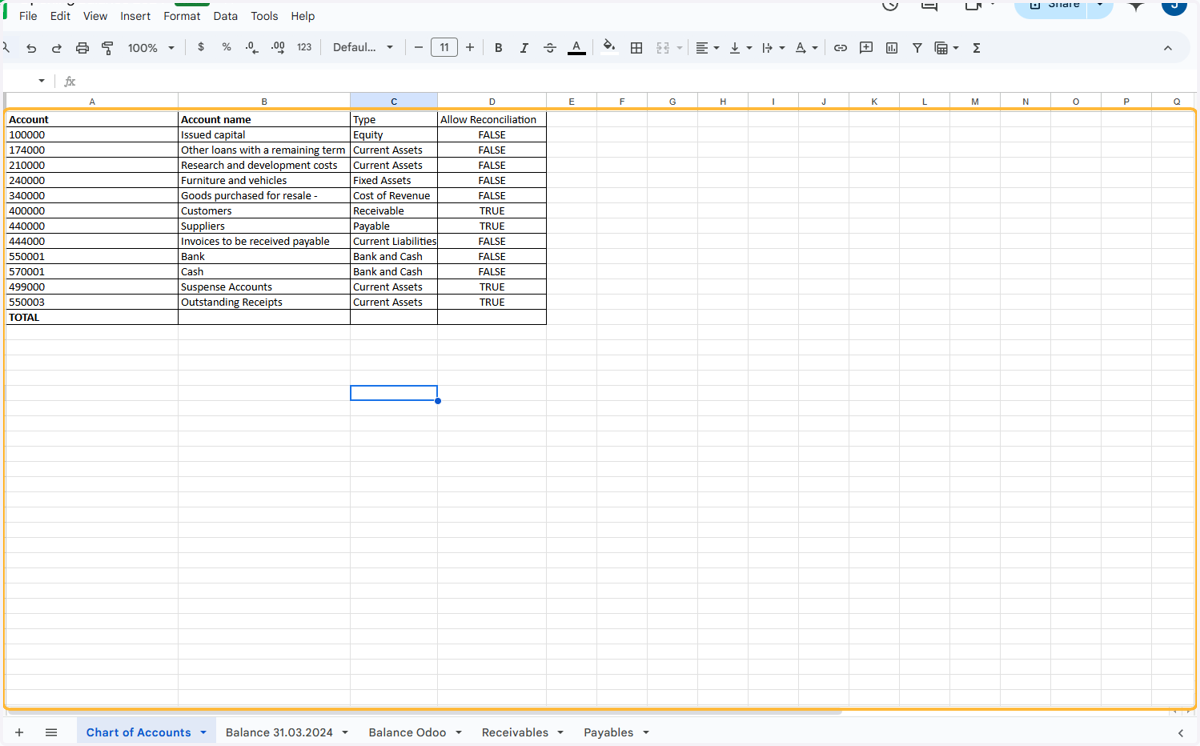This screenshot has height=746, width=1200.
Task: Toggle bold formatting
Action: coord(498,48)
